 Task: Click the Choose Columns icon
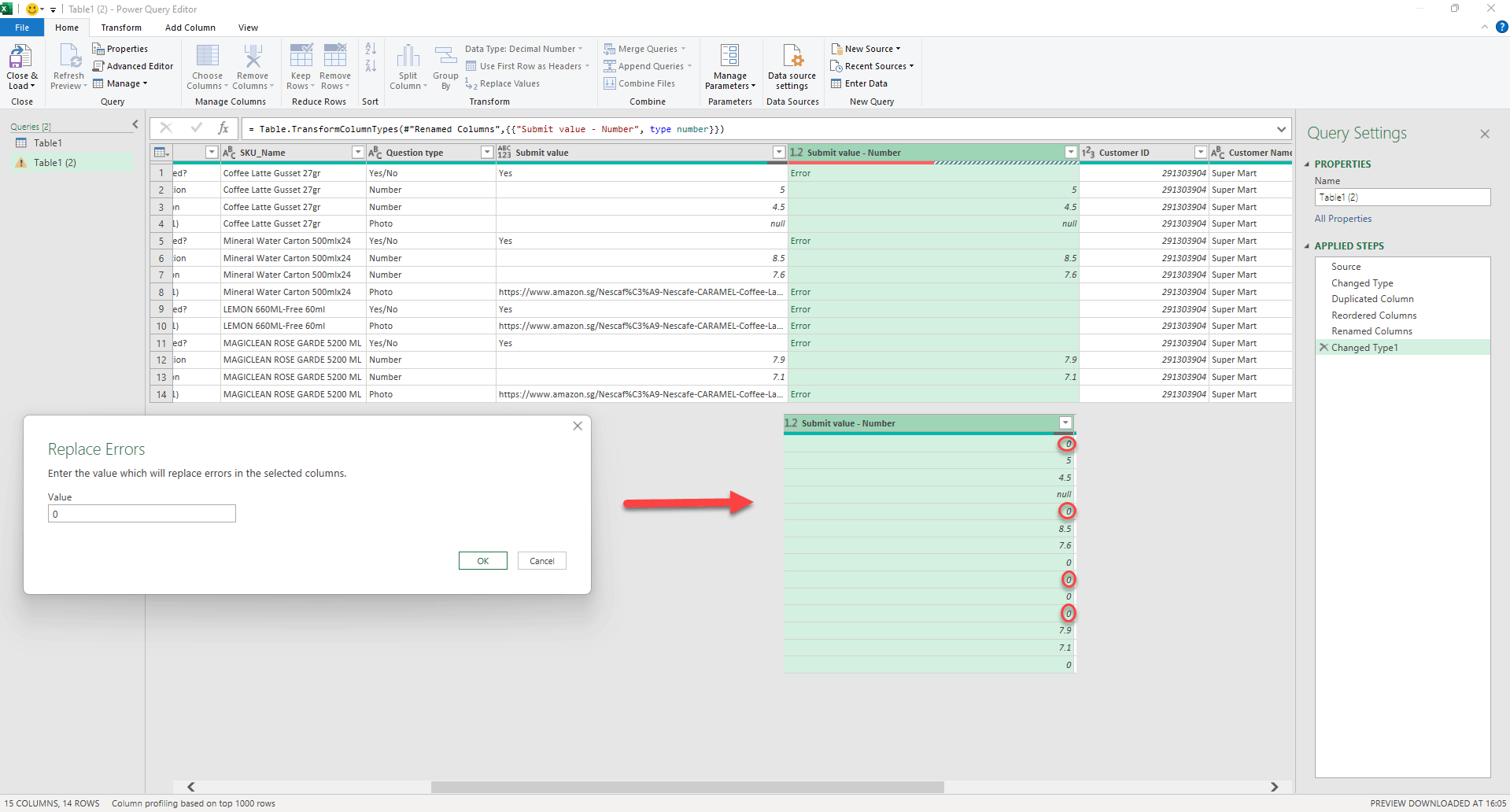click(207, 57)
